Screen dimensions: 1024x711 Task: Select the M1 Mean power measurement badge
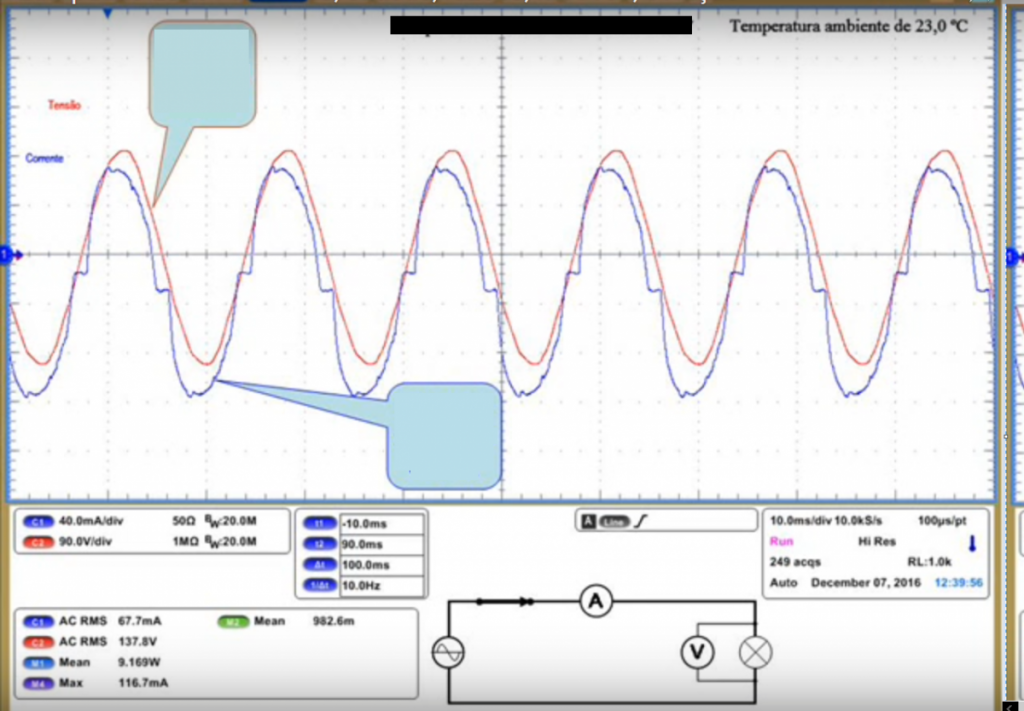coord(41,662)
